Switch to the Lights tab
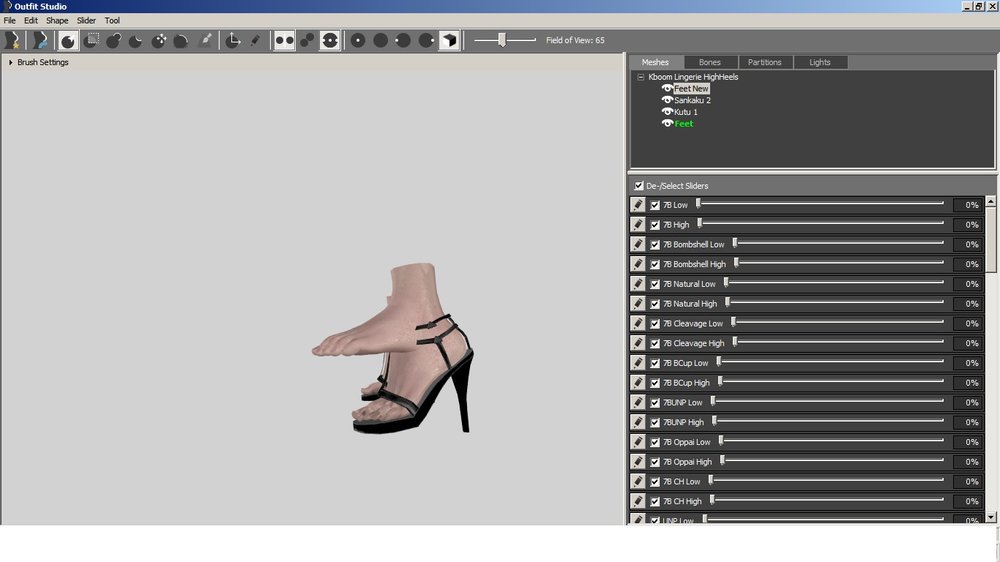This screenshot has width=1000, height=562. click(x=820, y=62)
